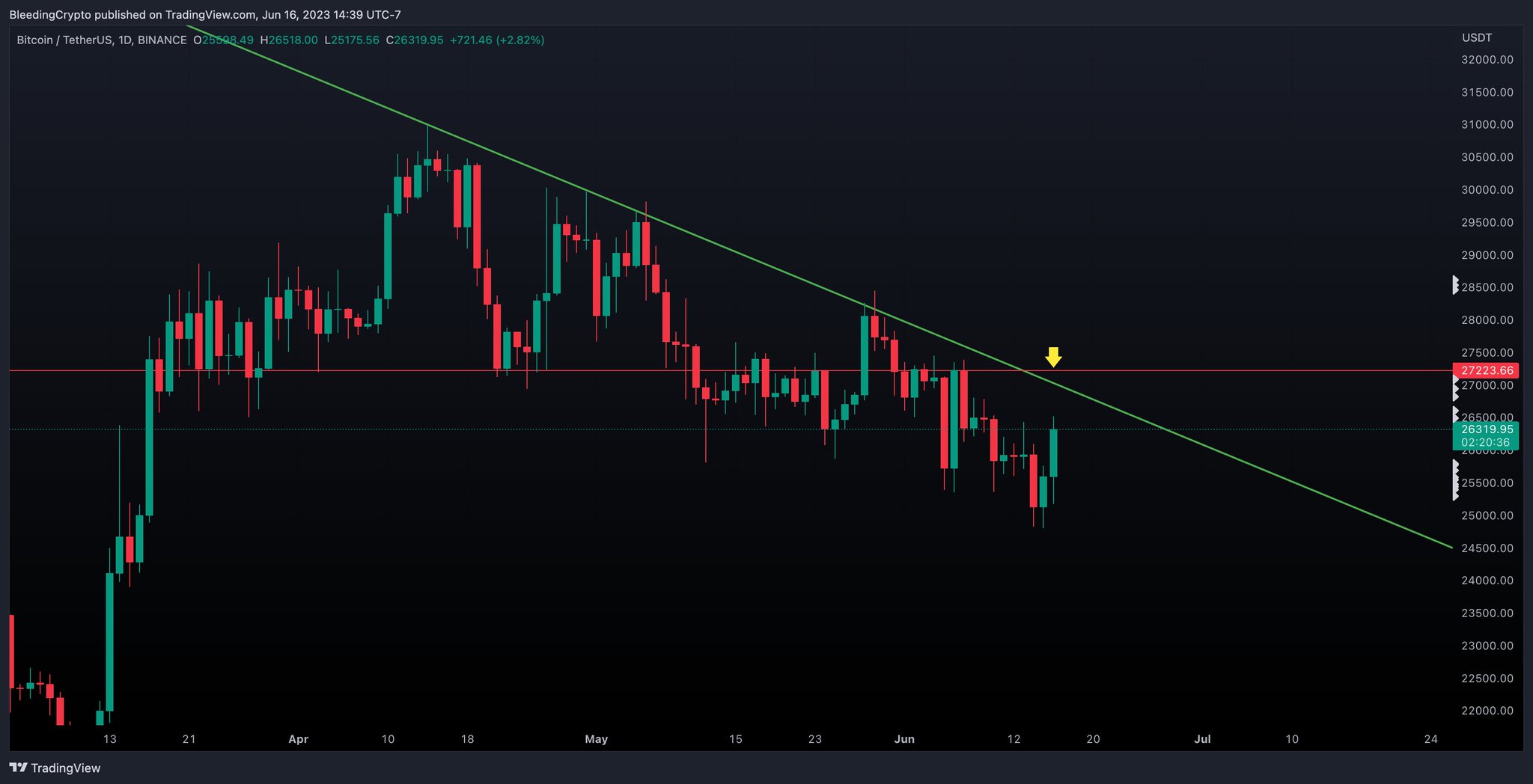Click the 28000.00 price axis label
The image size is (1533, 784).
1487,320
